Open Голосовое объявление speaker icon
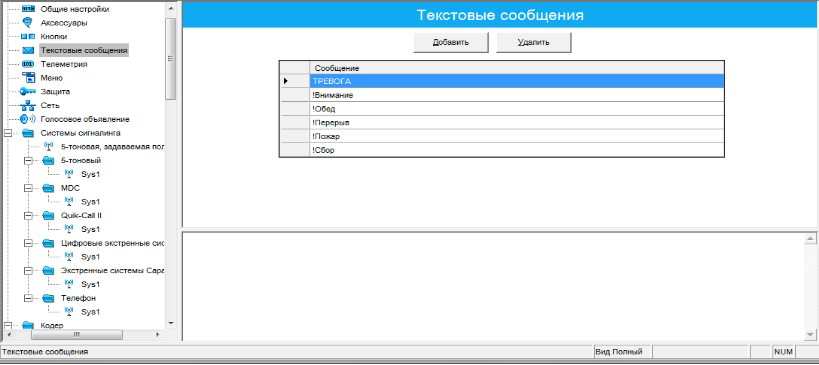The image size is (819, 365). tap(28, 119)
